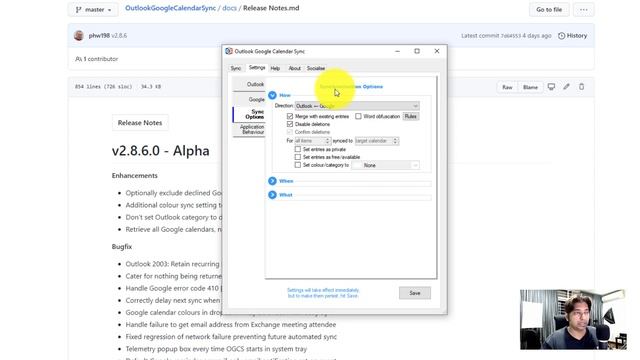Viewport: 640px width, 360px height.
Task: Open the Direction dropdown
Action: (x=357, y=106)
